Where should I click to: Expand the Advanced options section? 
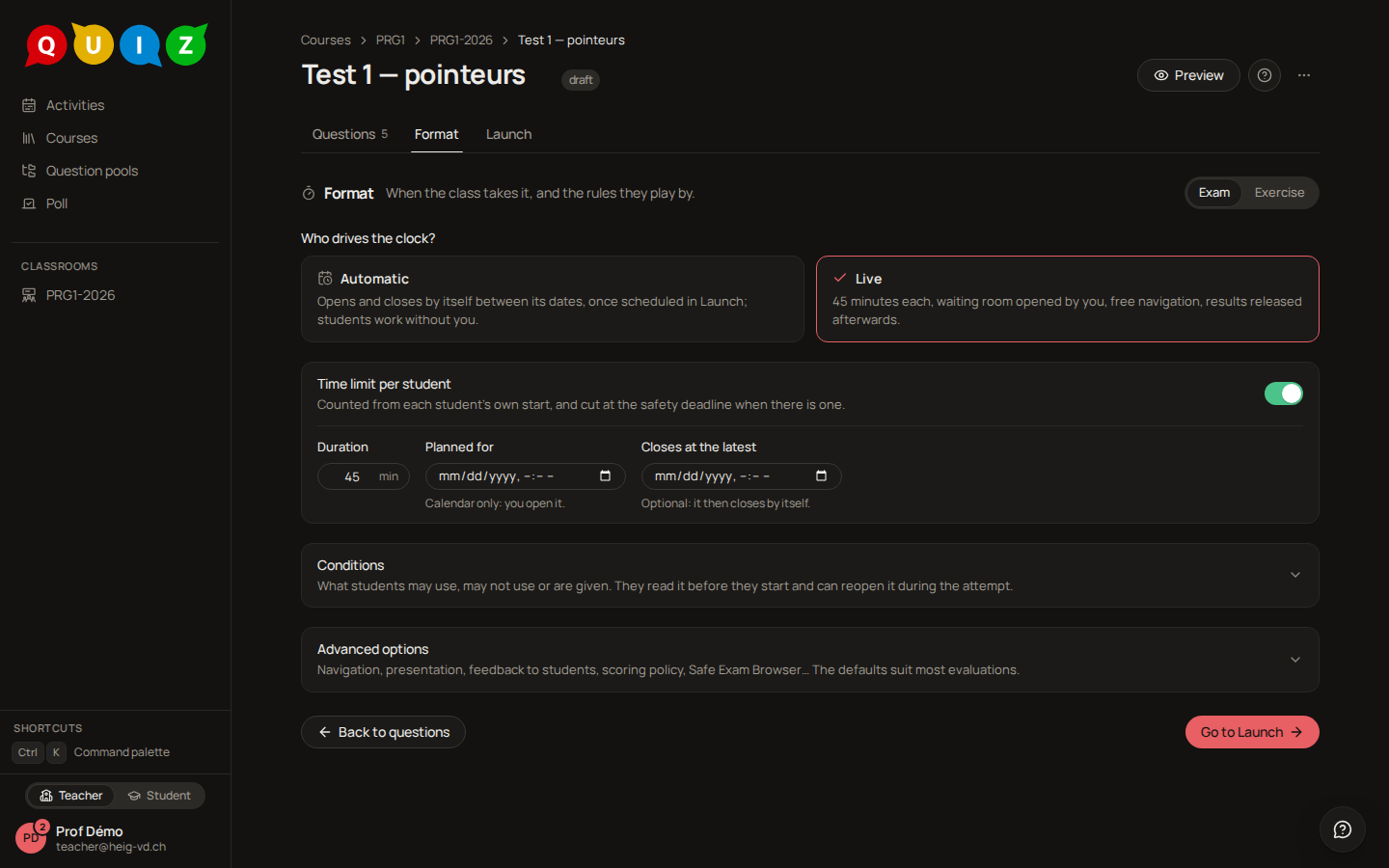pos(810,660)
